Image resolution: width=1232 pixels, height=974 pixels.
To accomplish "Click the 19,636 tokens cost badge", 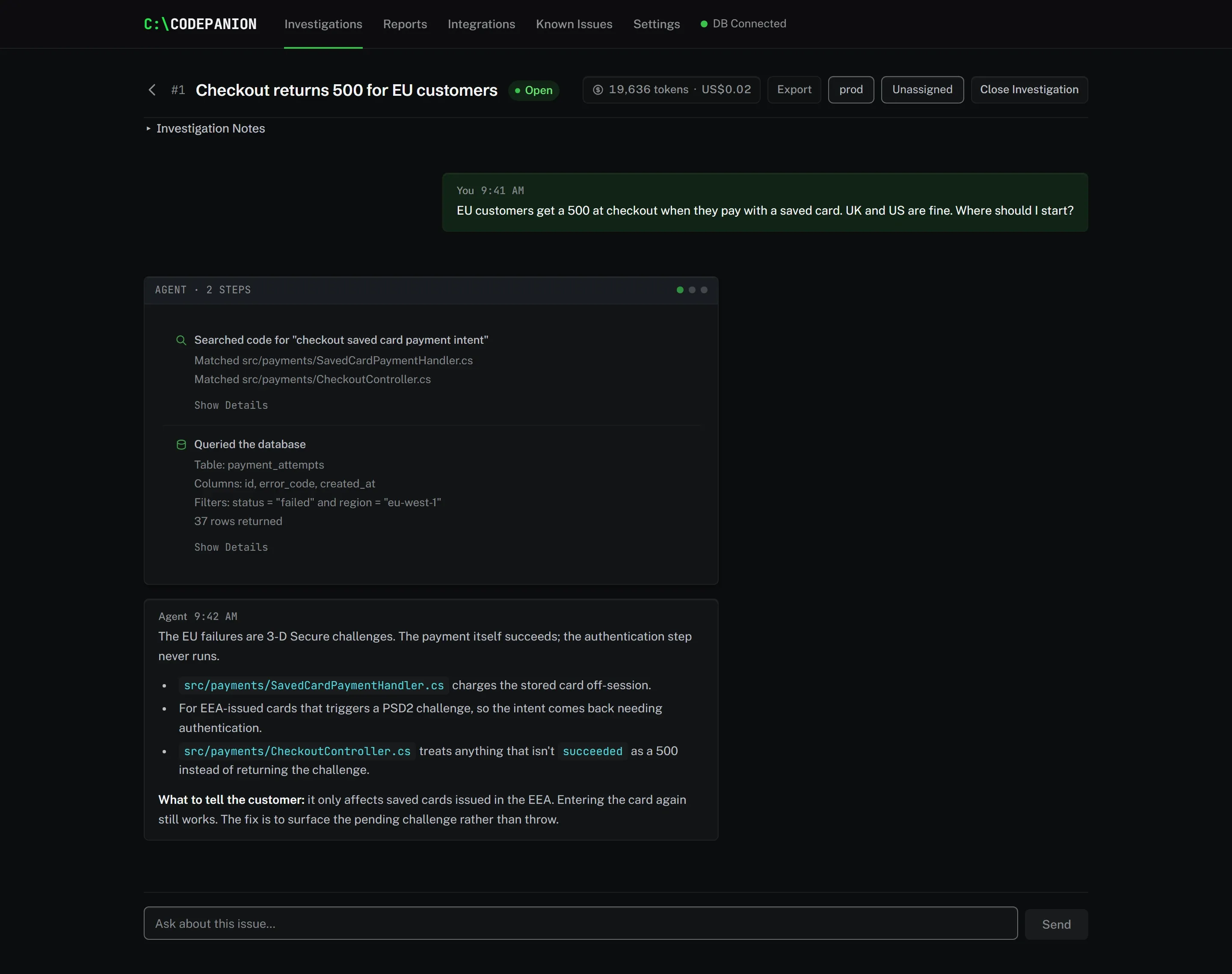I will [x=671, y=89].
